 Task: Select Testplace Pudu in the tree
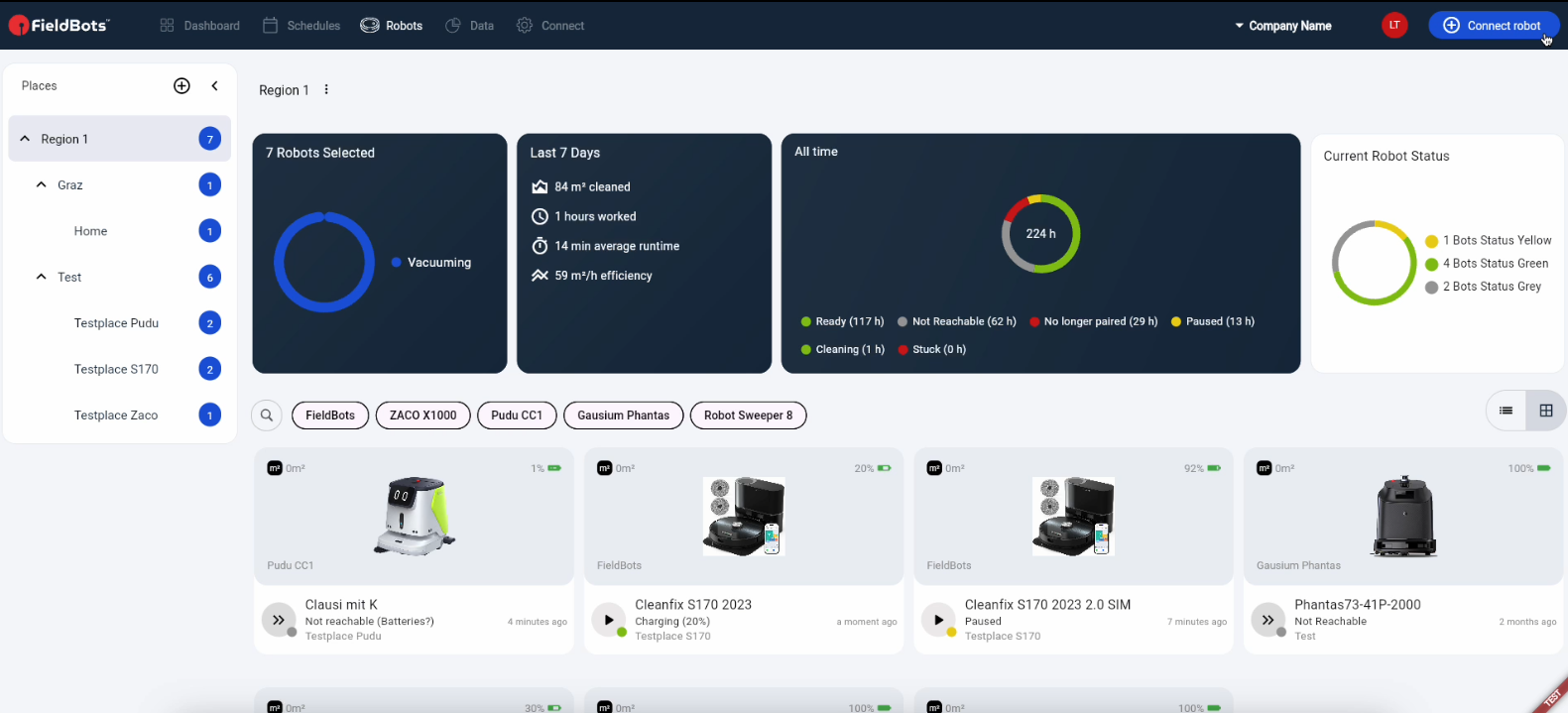pos(116,323)
